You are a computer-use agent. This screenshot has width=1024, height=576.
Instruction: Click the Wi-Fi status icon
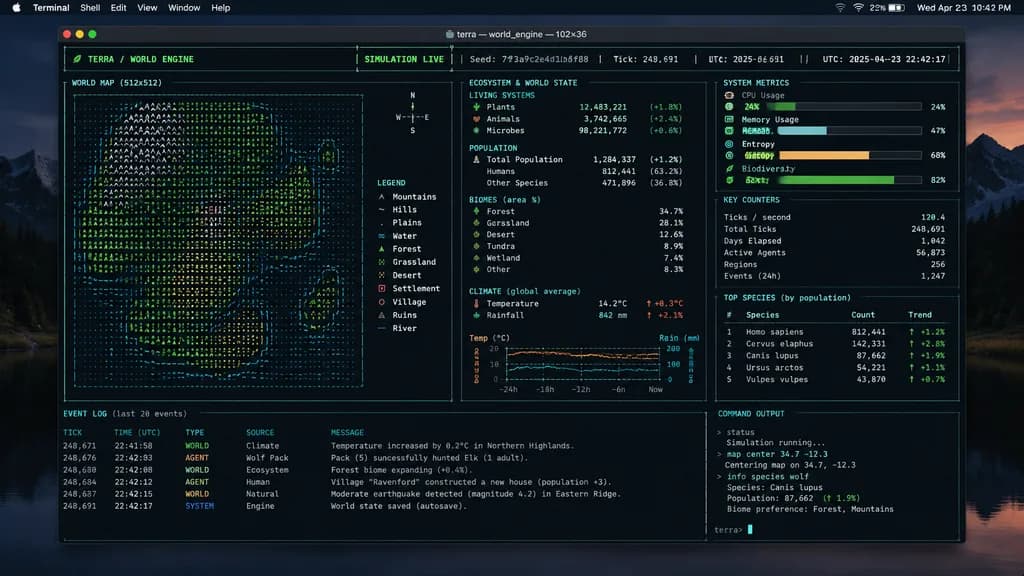pos(858,8)
